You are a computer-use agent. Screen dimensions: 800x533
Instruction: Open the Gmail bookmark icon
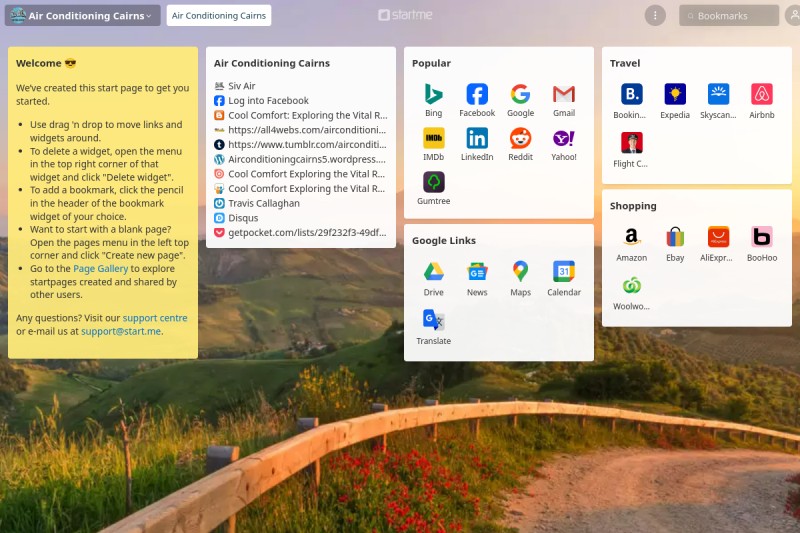click(564, 94)
